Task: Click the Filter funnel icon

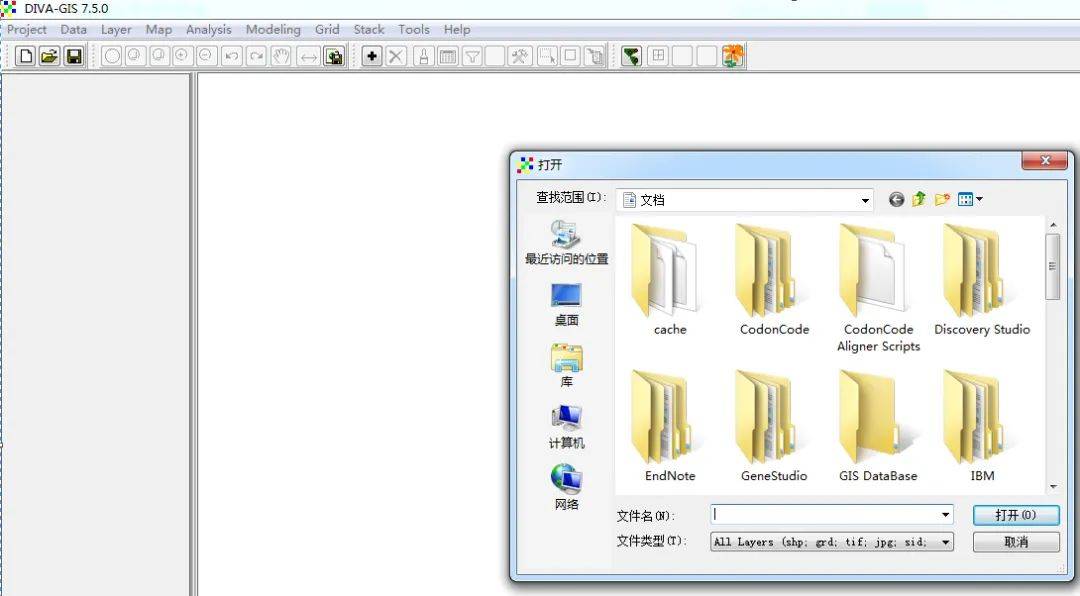Action: [472, 56]
